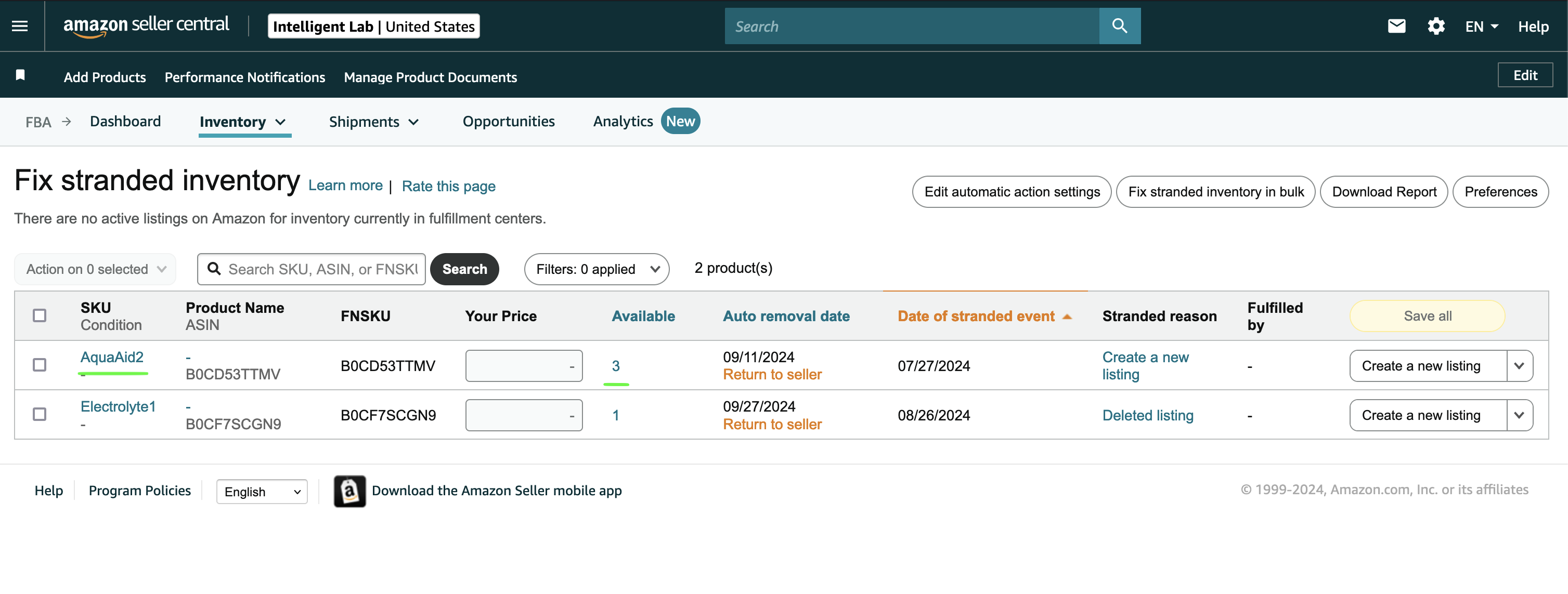Click Help link in the footer
The image size is (1568, 594).
49,491
